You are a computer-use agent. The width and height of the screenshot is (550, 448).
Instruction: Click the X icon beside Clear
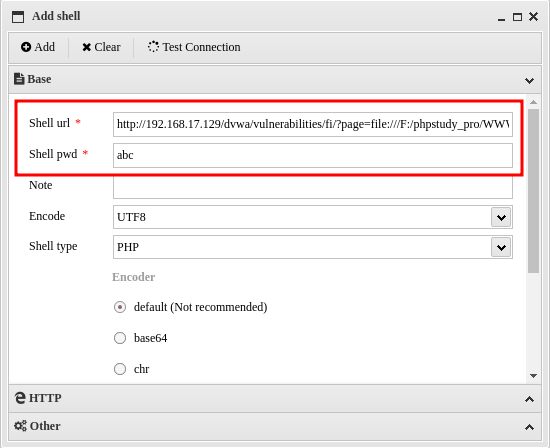click(87, 47)
